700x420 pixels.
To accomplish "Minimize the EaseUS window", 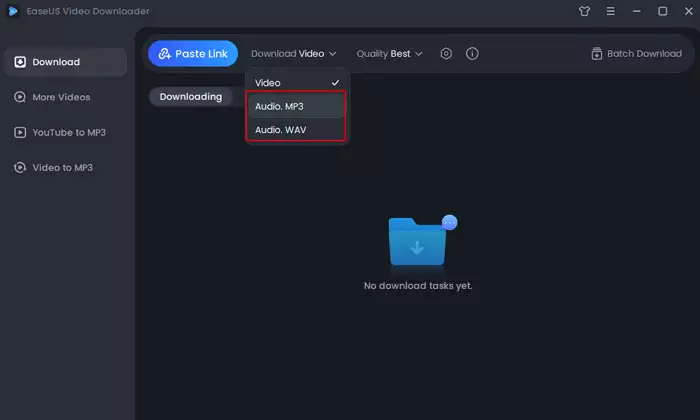I will (x=637, y=11).
